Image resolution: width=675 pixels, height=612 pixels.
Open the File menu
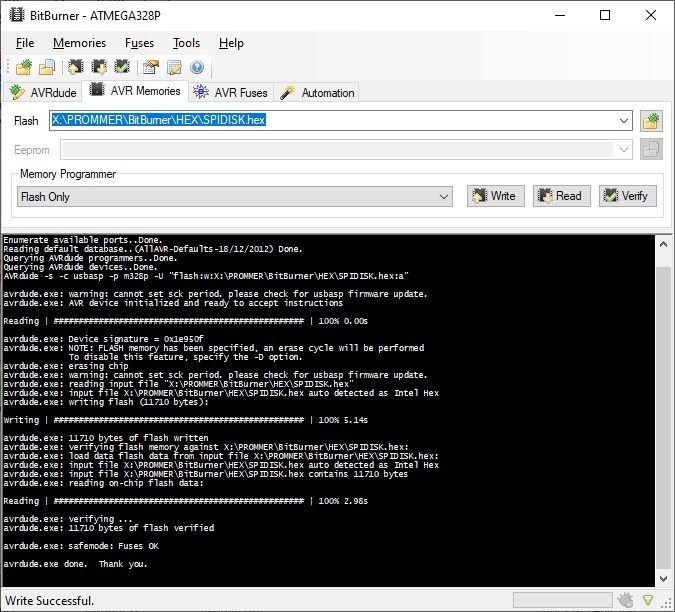pyautogui.click(x=25, y=43)
